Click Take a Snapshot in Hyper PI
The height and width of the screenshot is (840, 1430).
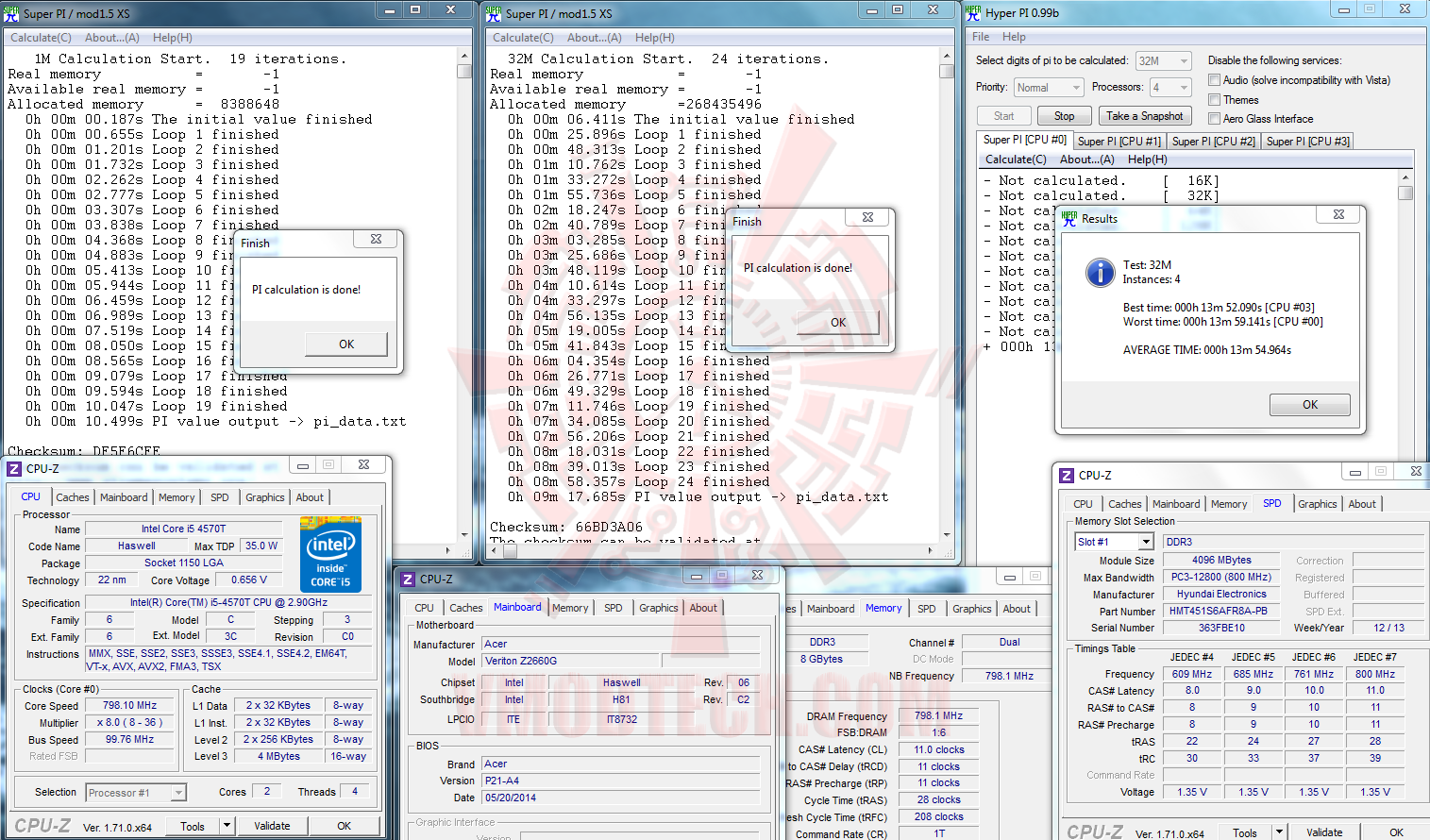point(1145,116)
